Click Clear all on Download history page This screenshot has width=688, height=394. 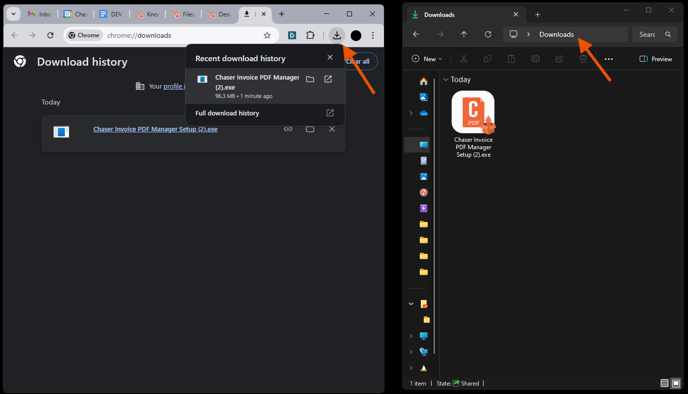pyautogui.click(x=361, y=61)
